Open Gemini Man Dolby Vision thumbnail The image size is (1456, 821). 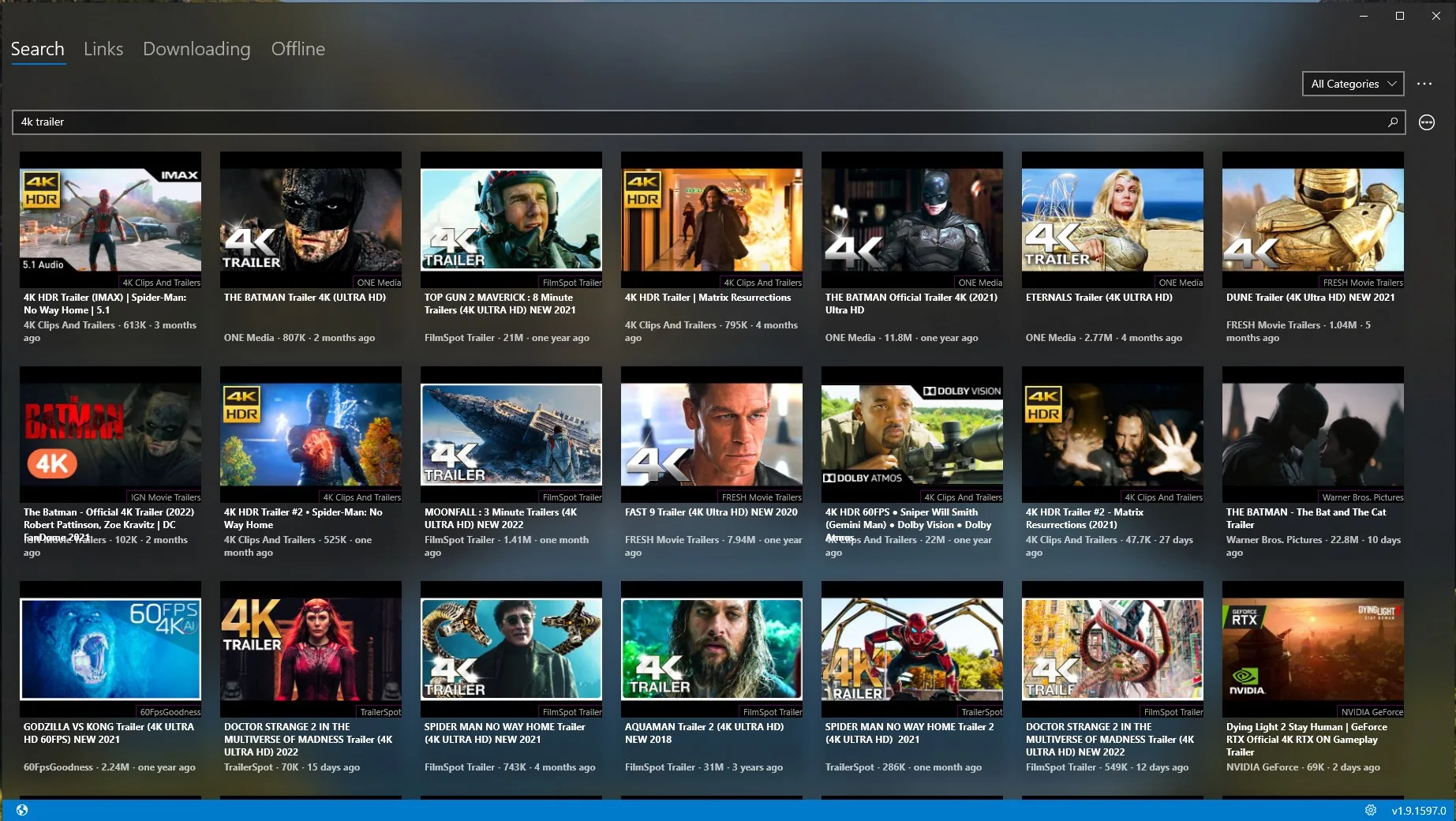click(912, 434)
